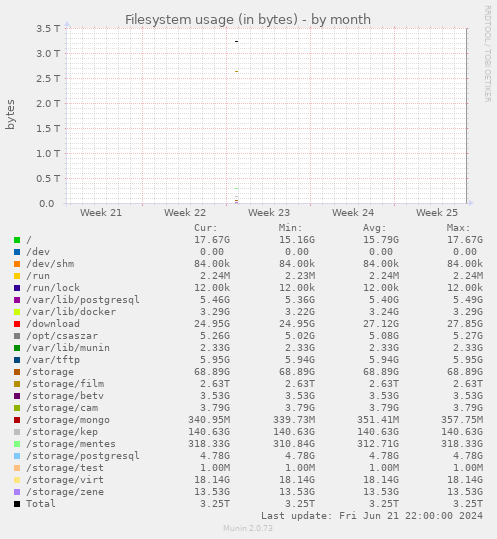Image resolution: width=497 pixels, height=539 pixels.
Task: Click the Max: column header
Action: tap(459, 228)
